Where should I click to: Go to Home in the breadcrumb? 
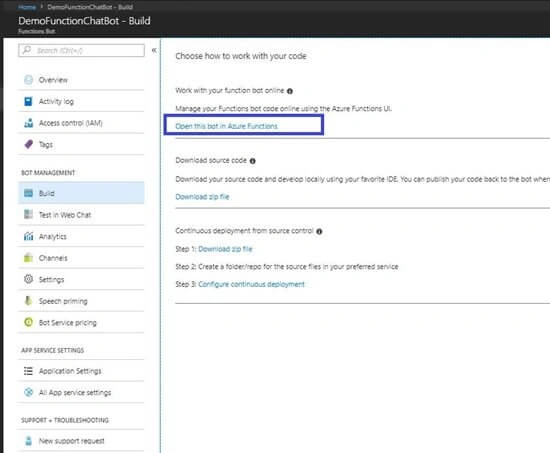coord(27,7)
